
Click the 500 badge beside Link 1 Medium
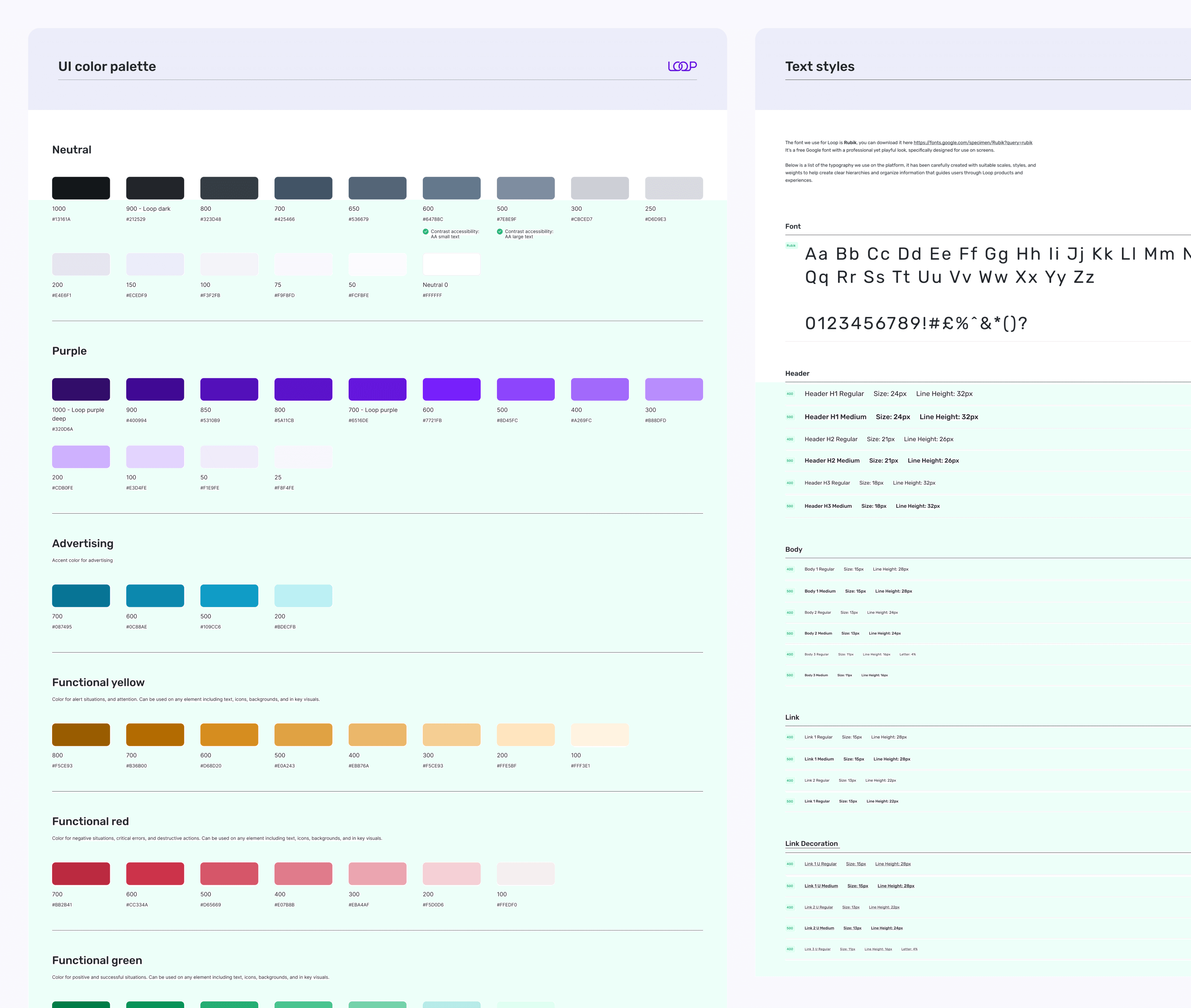[790, 759]
